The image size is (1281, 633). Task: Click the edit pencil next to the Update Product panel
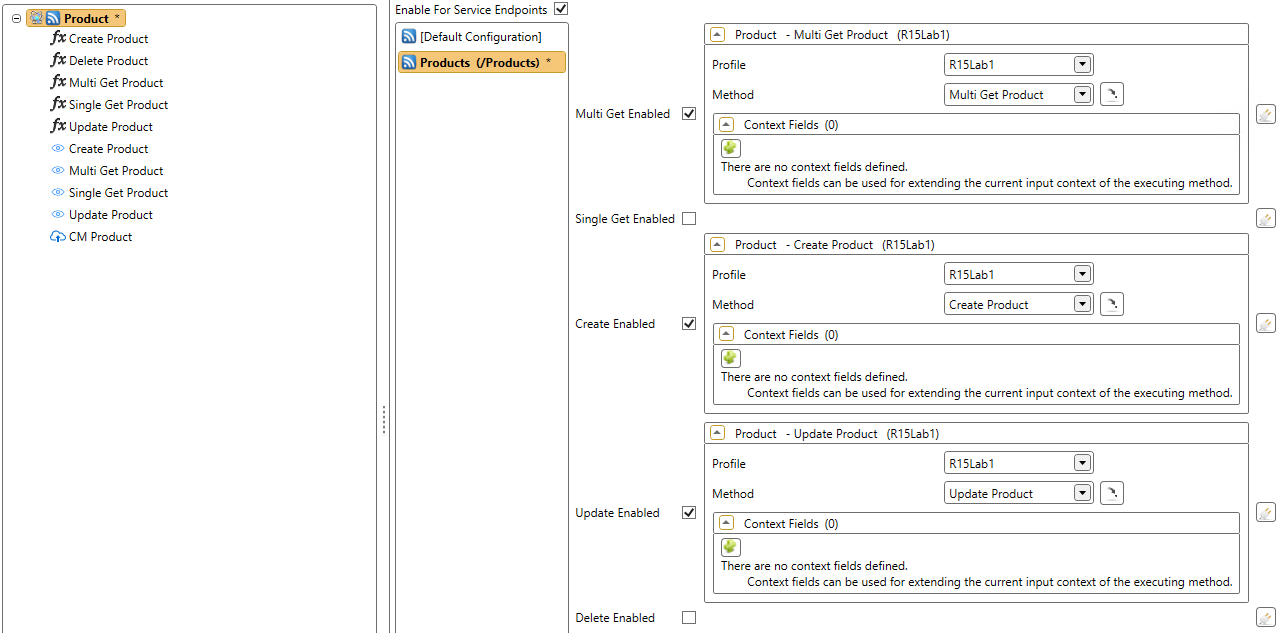tap(1265, 512)
